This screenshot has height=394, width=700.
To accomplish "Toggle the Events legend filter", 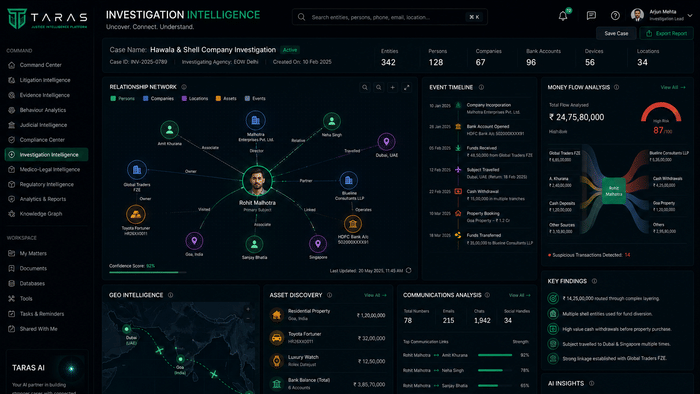I will point(255,99).
